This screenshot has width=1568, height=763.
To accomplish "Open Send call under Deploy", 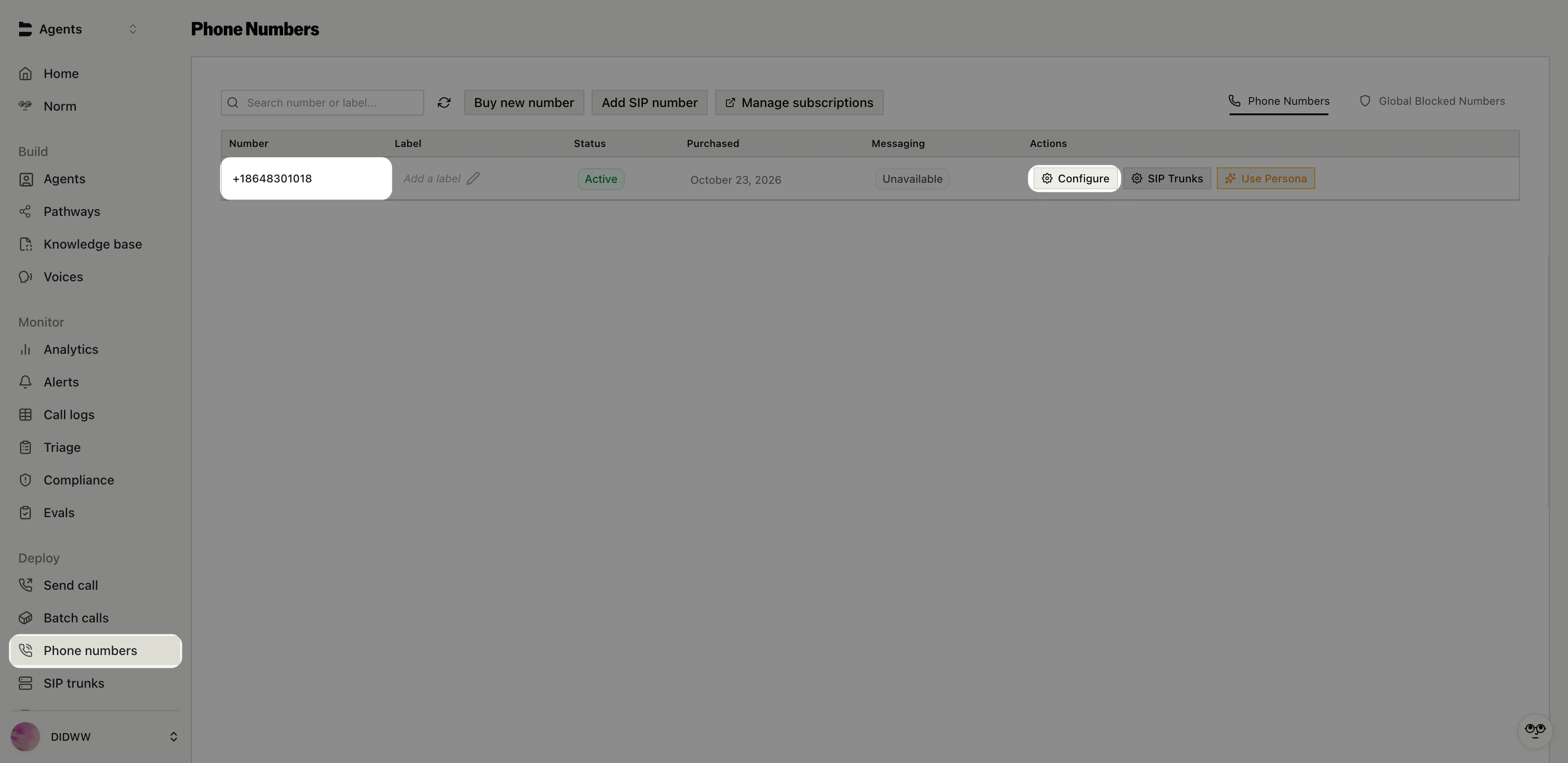I will tap(95, 585).
